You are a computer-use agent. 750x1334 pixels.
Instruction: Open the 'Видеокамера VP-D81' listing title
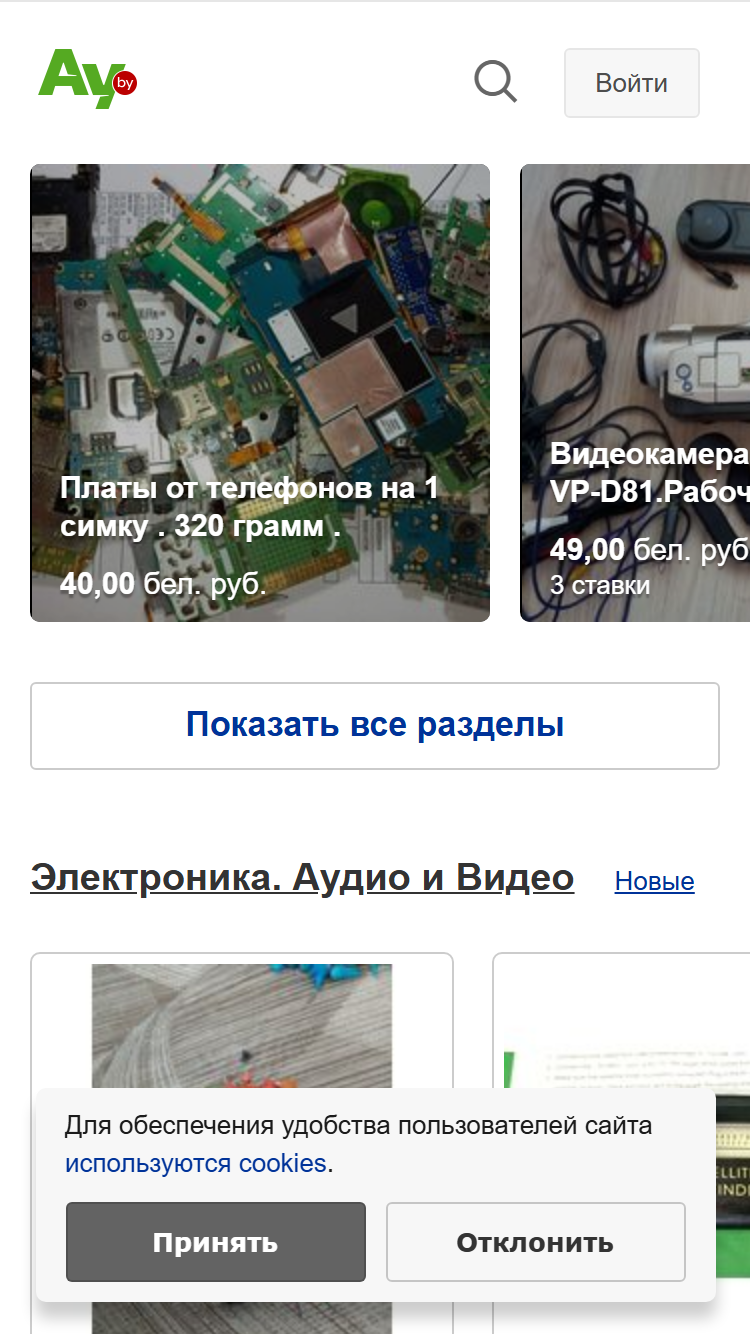650,472
